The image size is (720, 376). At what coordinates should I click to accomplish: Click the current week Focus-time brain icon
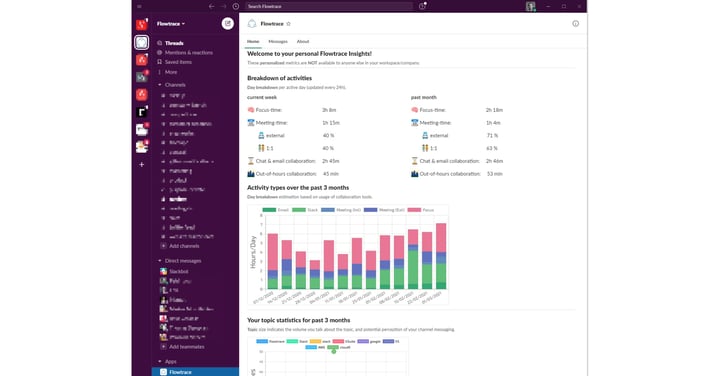(251, 110)
